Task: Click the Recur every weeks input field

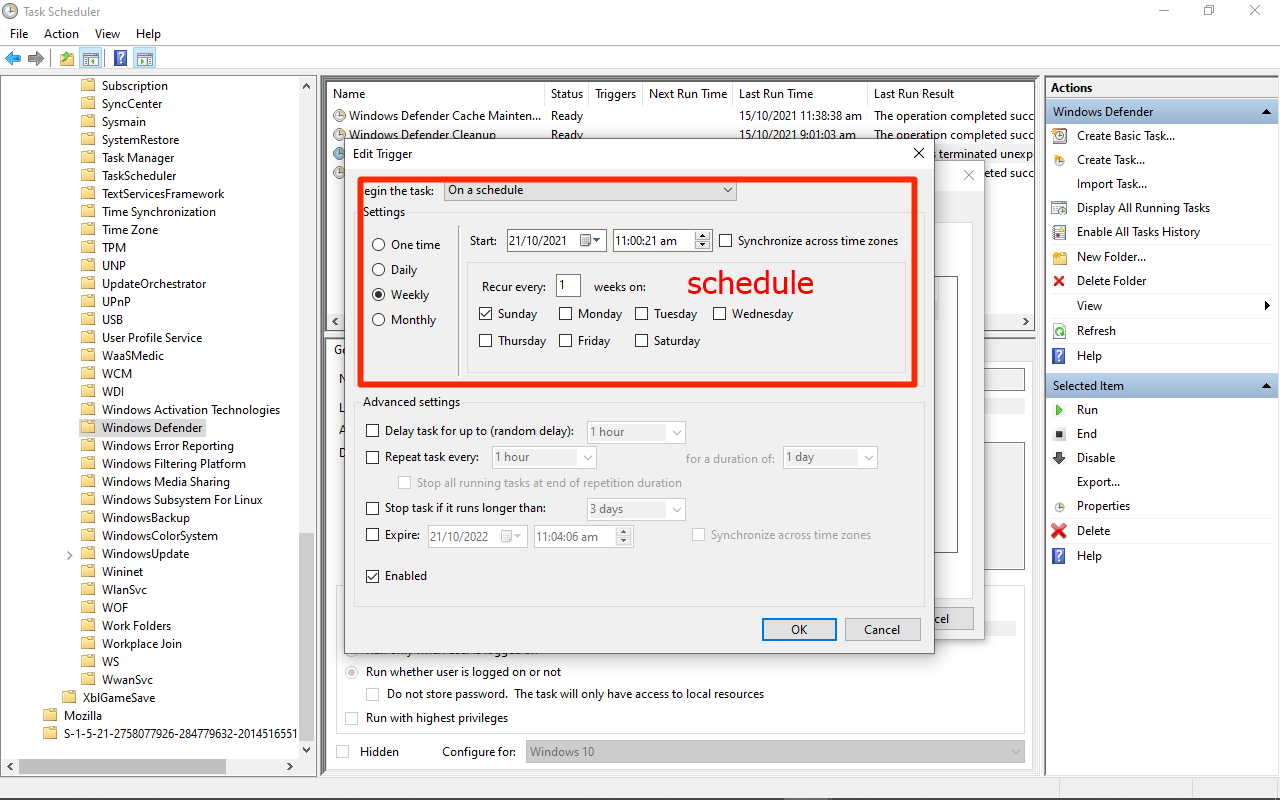Action: click(x=568, y=286)
